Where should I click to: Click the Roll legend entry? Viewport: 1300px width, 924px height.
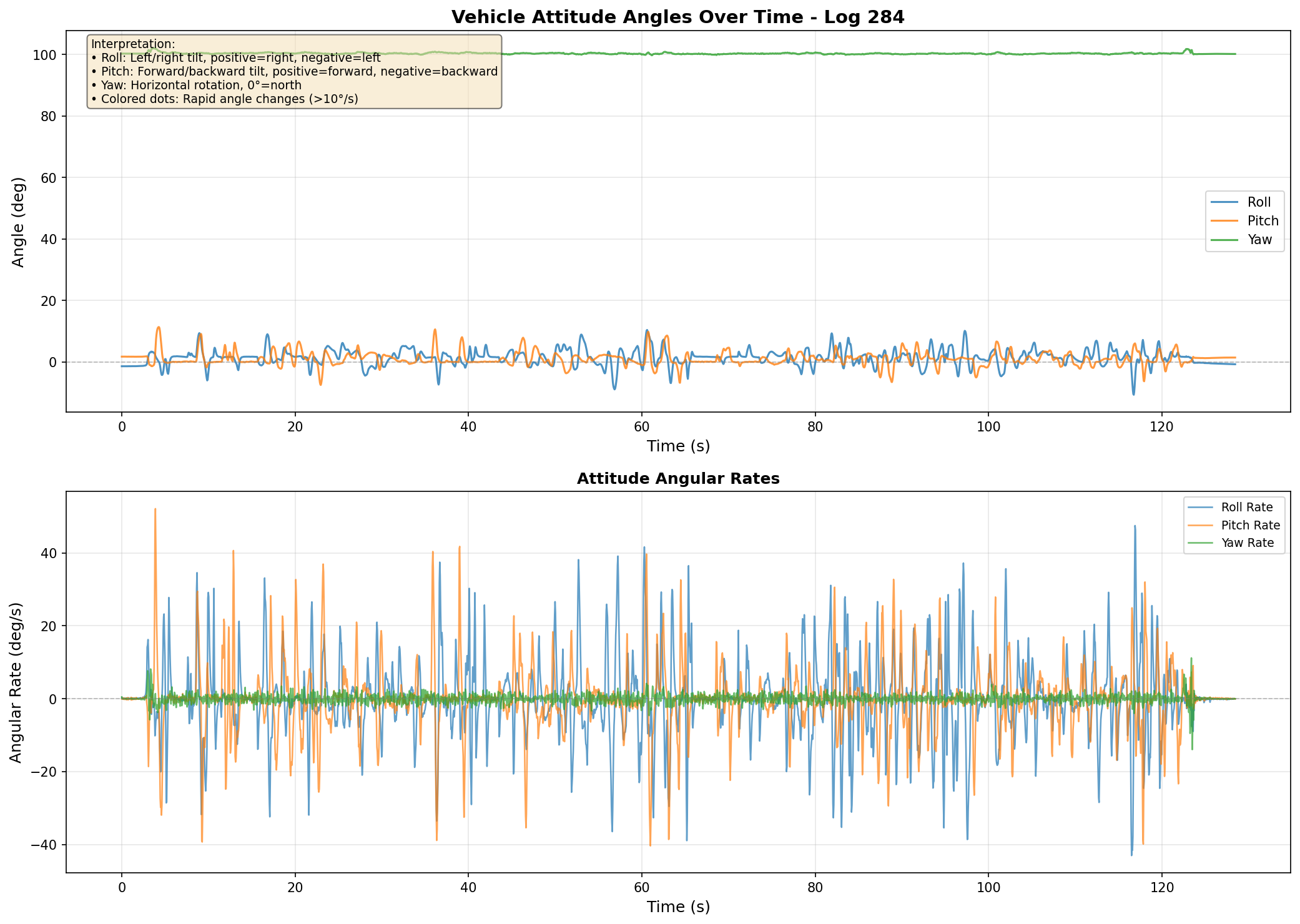(1259, 202)
